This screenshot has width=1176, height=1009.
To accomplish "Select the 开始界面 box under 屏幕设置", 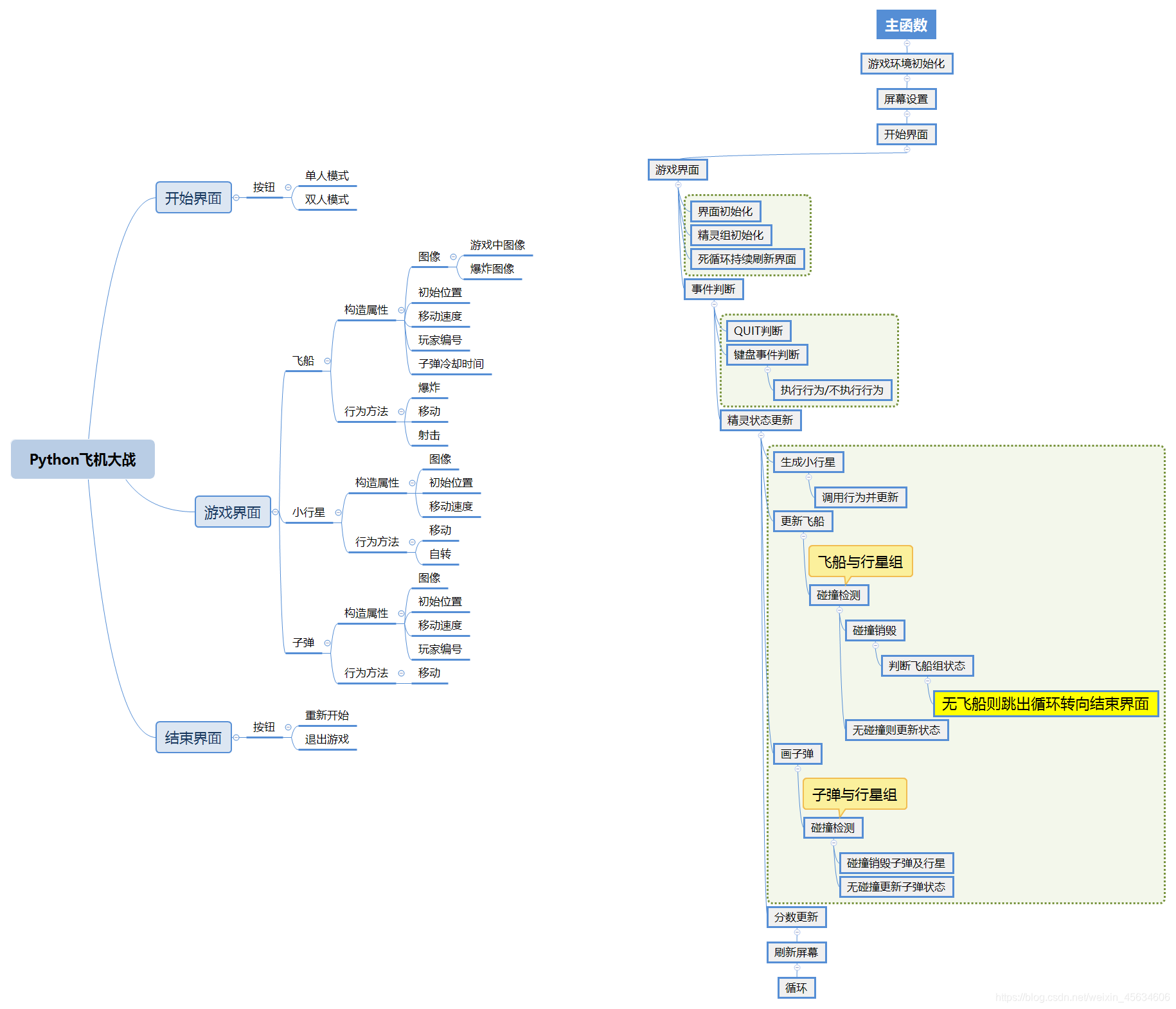I will click(x=907, y=134).
